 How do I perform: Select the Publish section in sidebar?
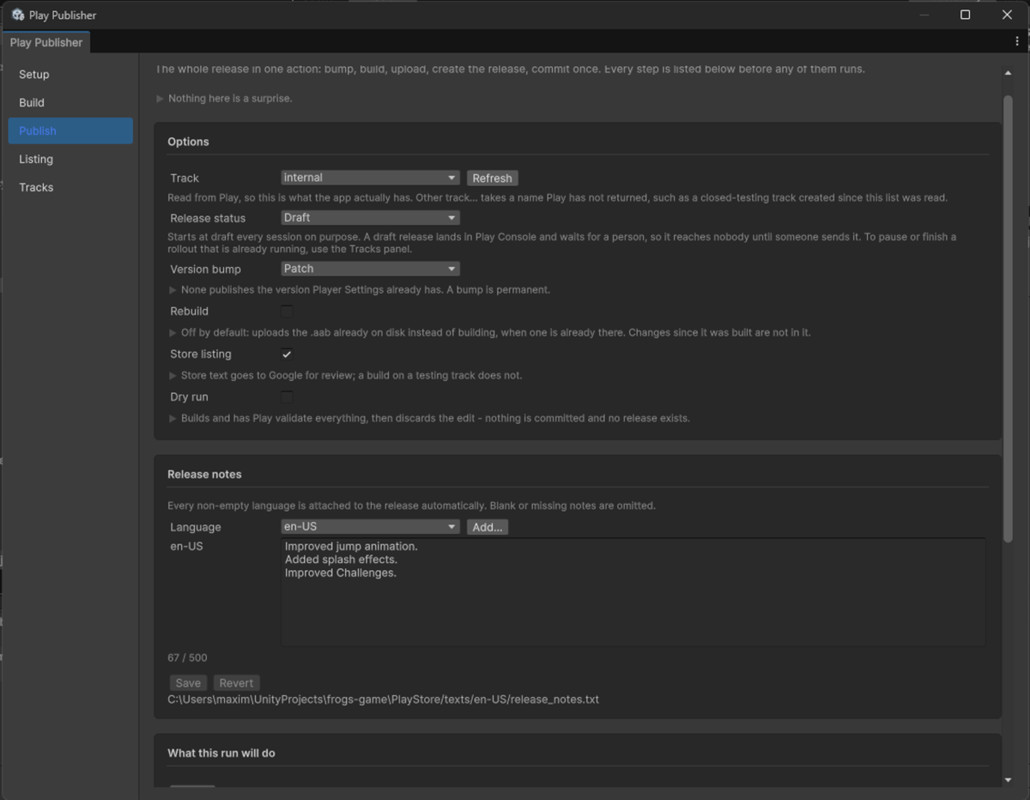pos(70,131)
